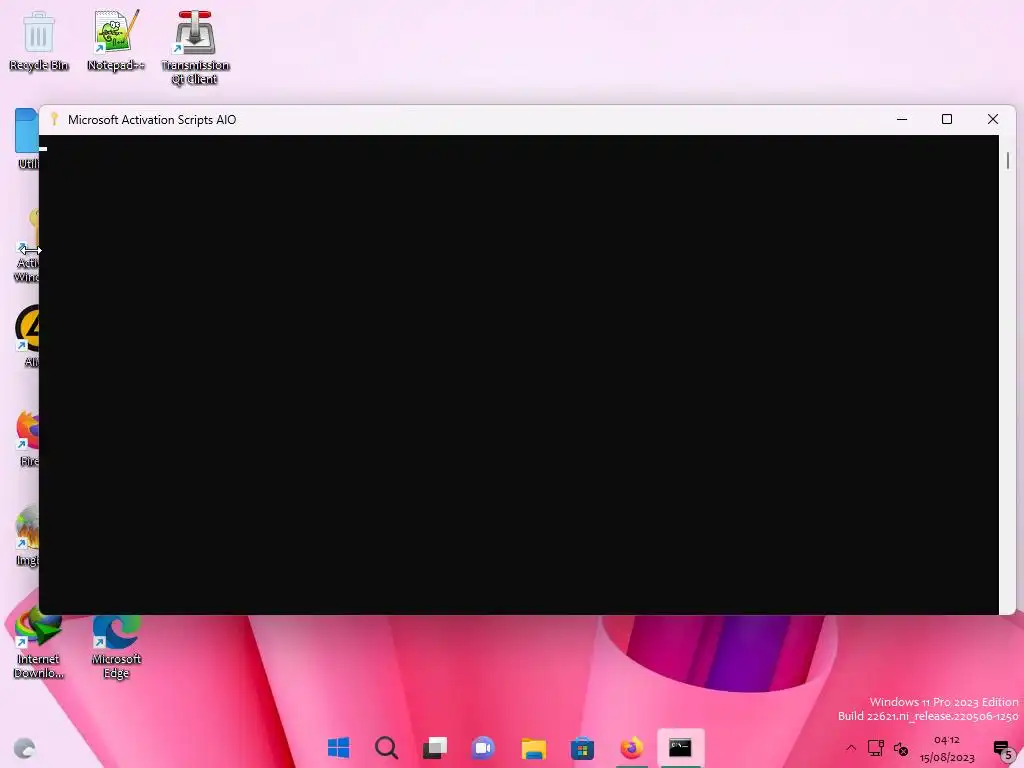The width and height of the screenshot is (1024, 768).
Task: Click the Microsoft Activation Scripts AIO title bar key icon
Action: click(x=54, y=119)
